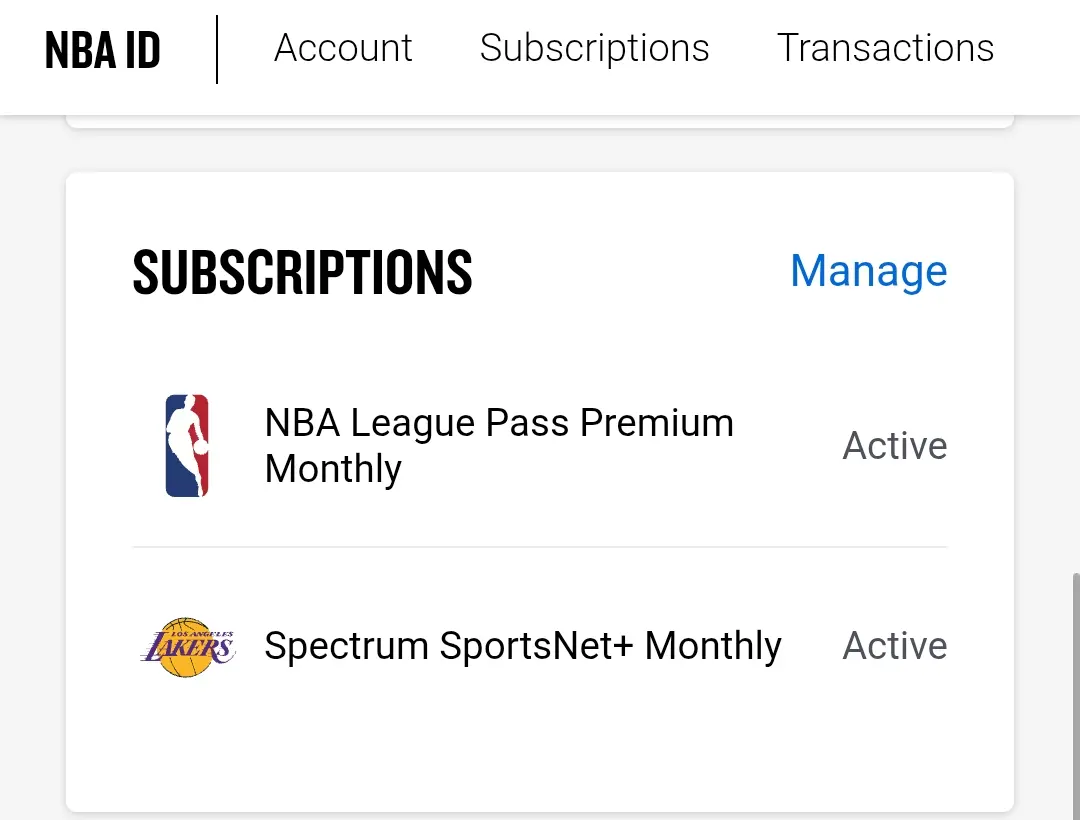Click the SUBSCRIPTIONS section heading
This screenshot has width=1080, height=820.
[302, 273]
